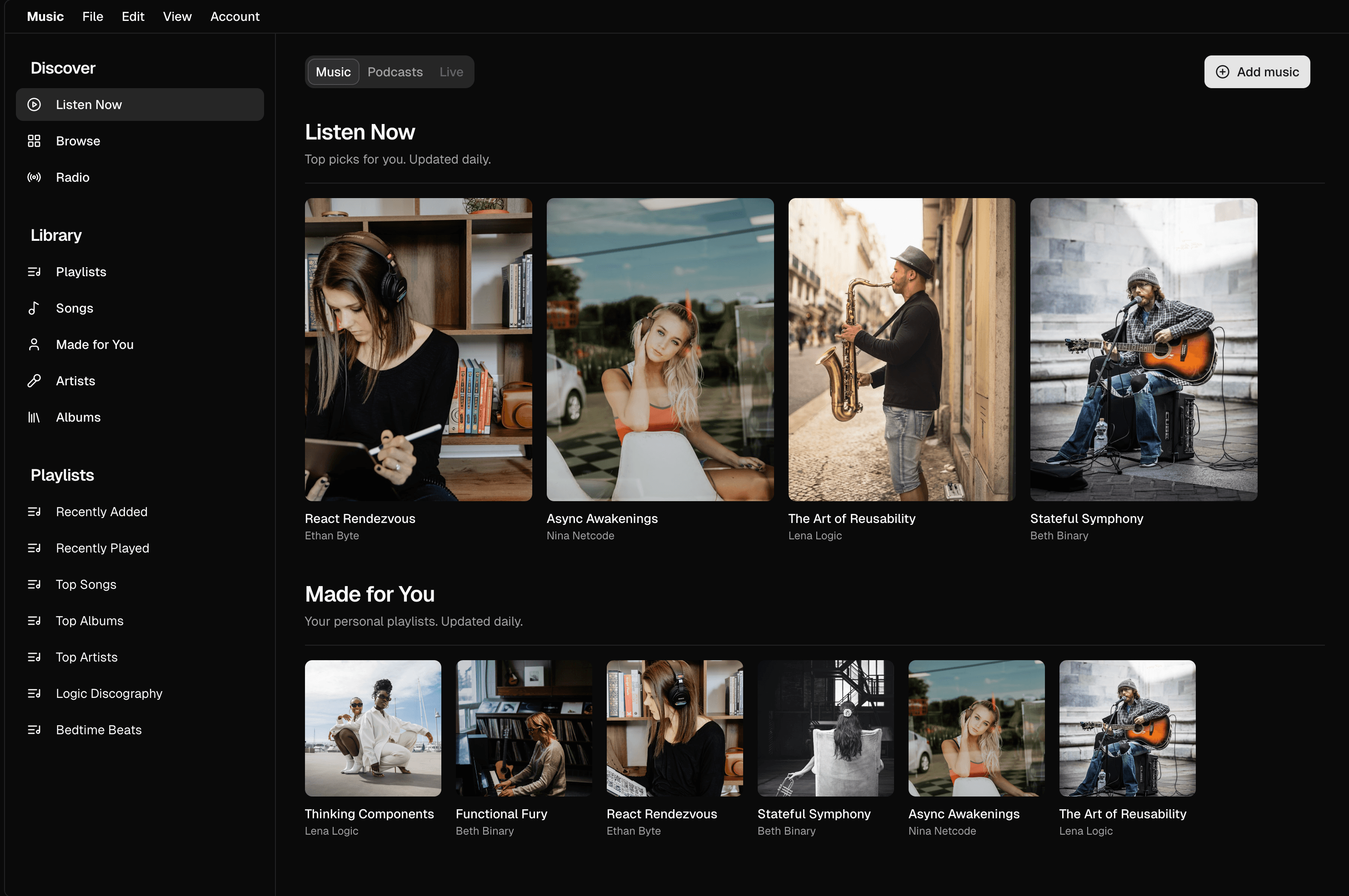
Task: Click the Radio broadcast icon
Action: pyautogui.click(x=34, y=177)
